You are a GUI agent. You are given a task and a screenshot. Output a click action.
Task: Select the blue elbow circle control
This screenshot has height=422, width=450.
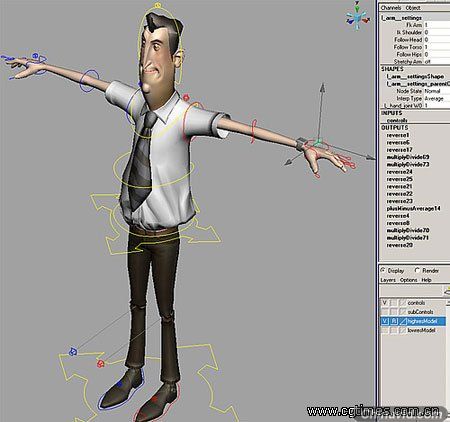tap(89, 81)
